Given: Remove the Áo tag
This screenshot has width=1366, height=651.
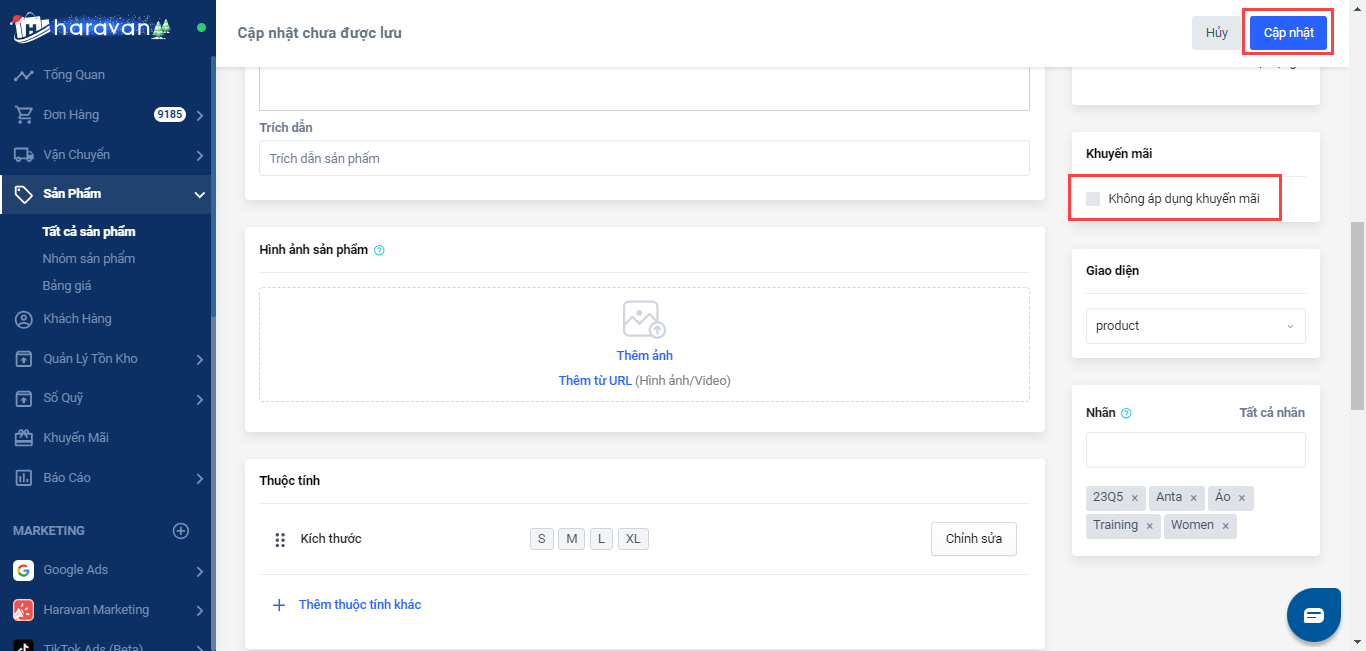Looking at the screenshot, I should [1242, 498].
